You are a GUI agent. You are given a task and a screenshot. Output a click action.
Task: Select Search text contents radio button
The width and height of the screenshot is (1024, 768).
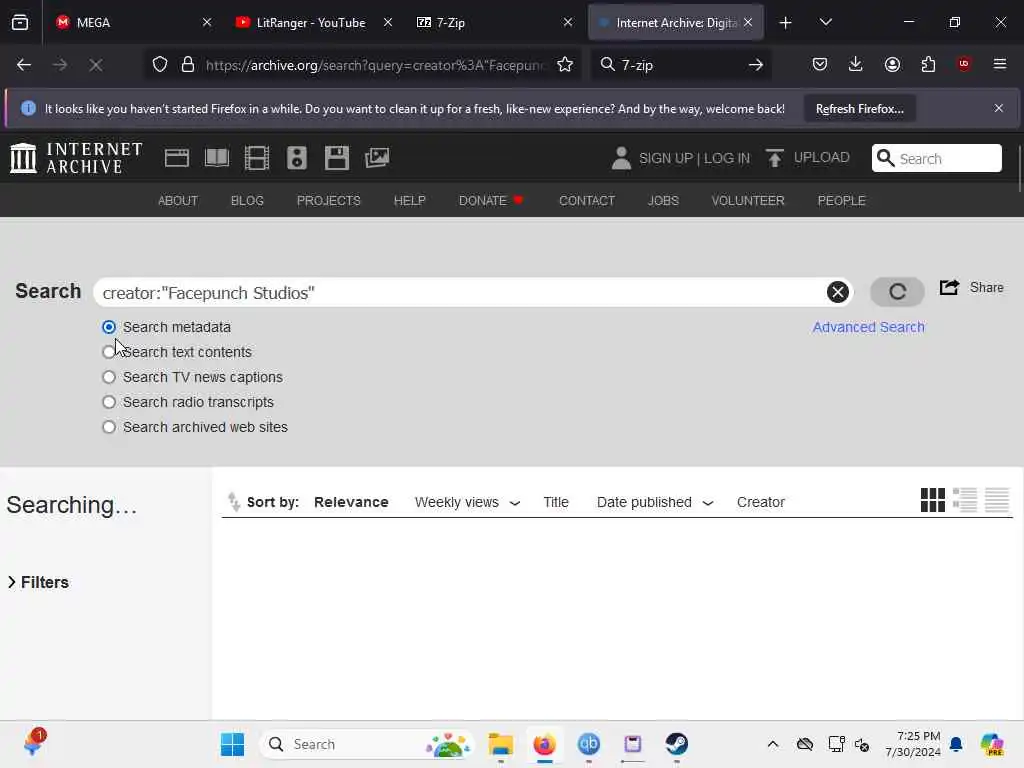pos(109,352)
